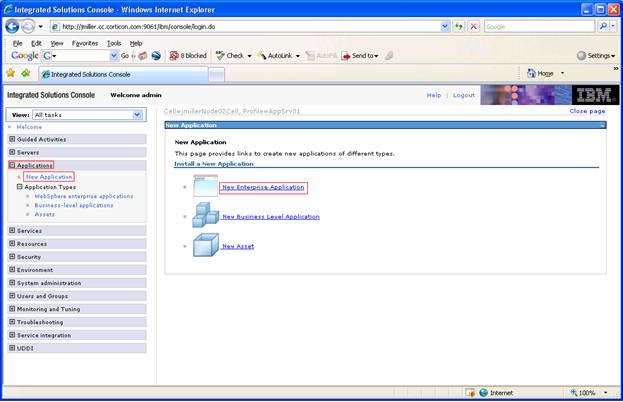Open the zoom level dropdown arrow
623x402 pixels.
click(606, 393)
